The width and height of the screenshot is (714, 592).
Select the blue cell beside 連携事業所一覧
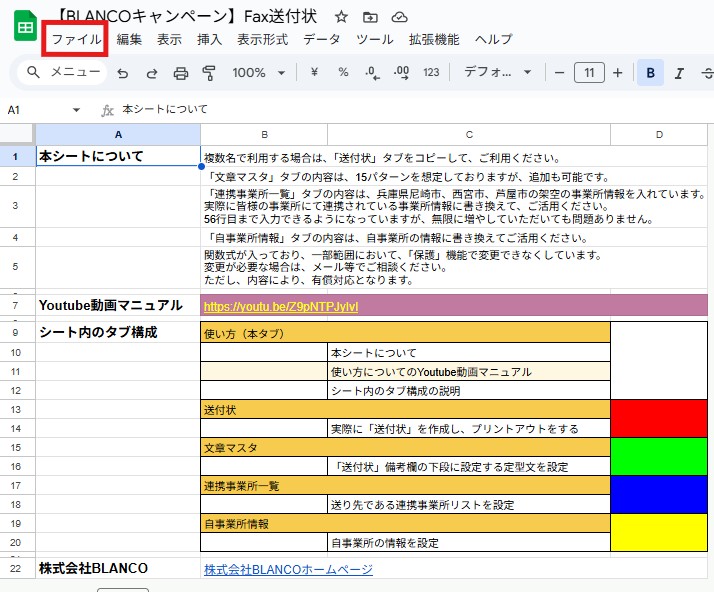pos(659,495)
